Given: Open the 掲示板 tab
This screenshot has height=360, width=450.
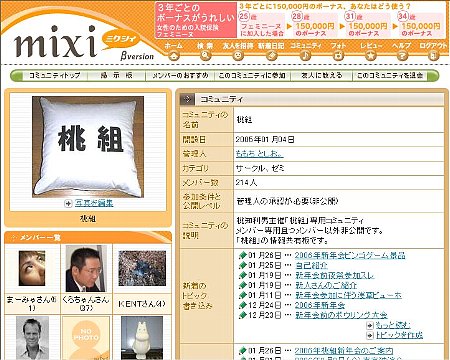Looking at the screenshot, I should (116, 76).
